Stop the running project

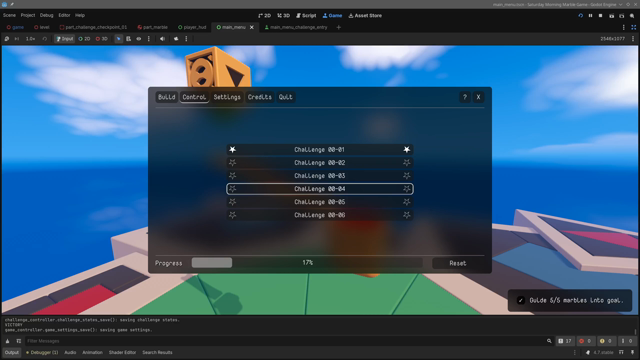tap(600, 16)
